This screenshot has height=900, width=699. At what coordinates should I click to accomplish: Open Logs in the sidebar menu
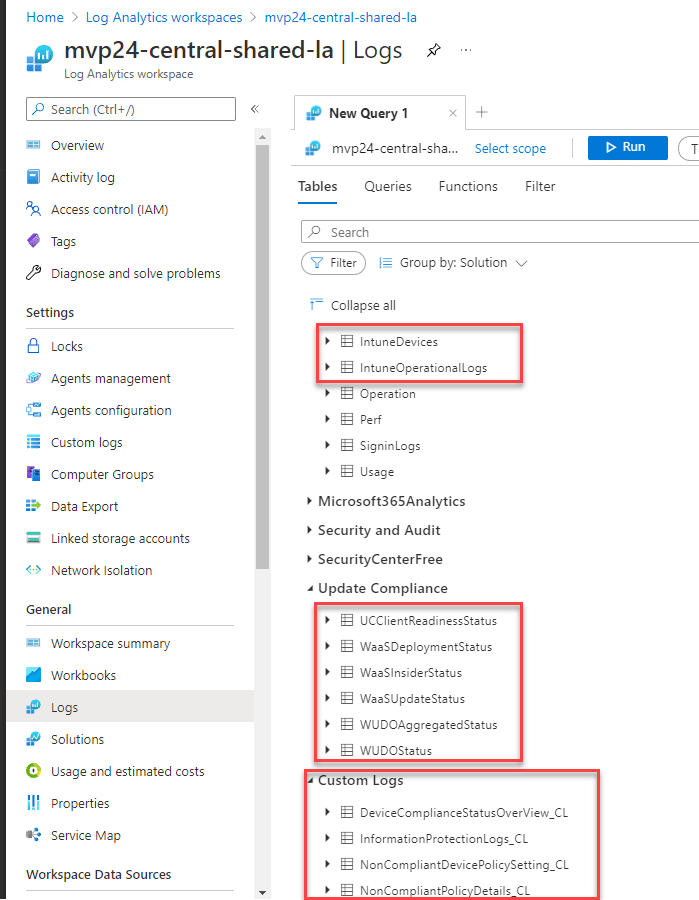(131, 707)
